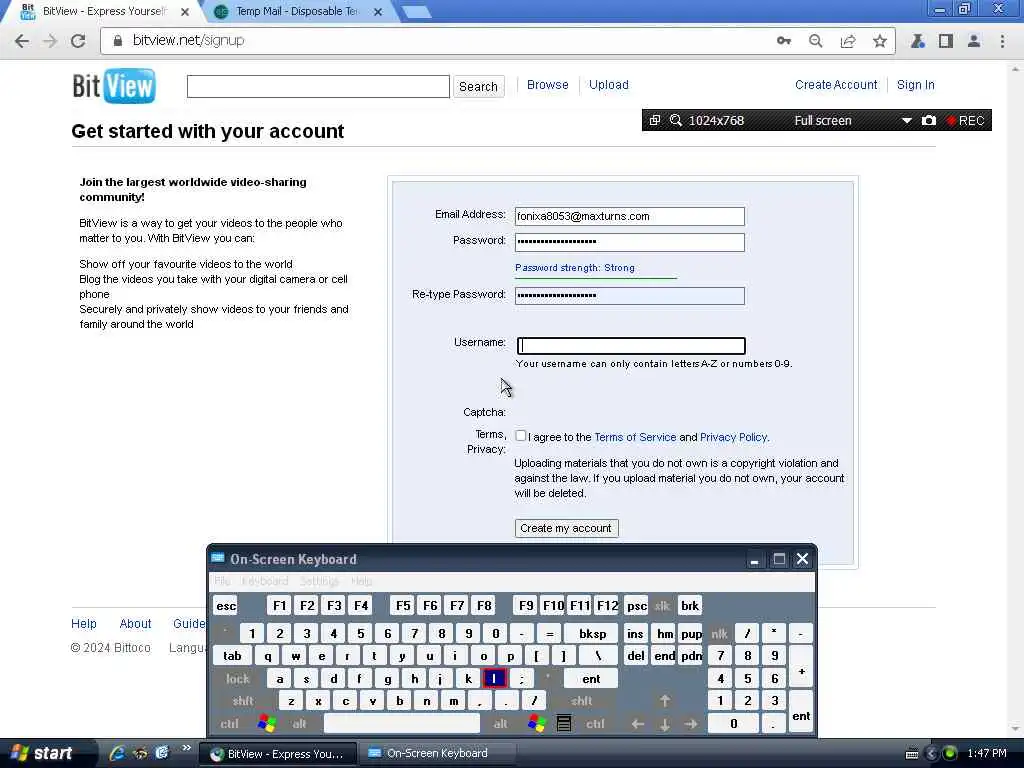
Task: Click the keyboard tray icon in system tray
Action: pos(912,754)
